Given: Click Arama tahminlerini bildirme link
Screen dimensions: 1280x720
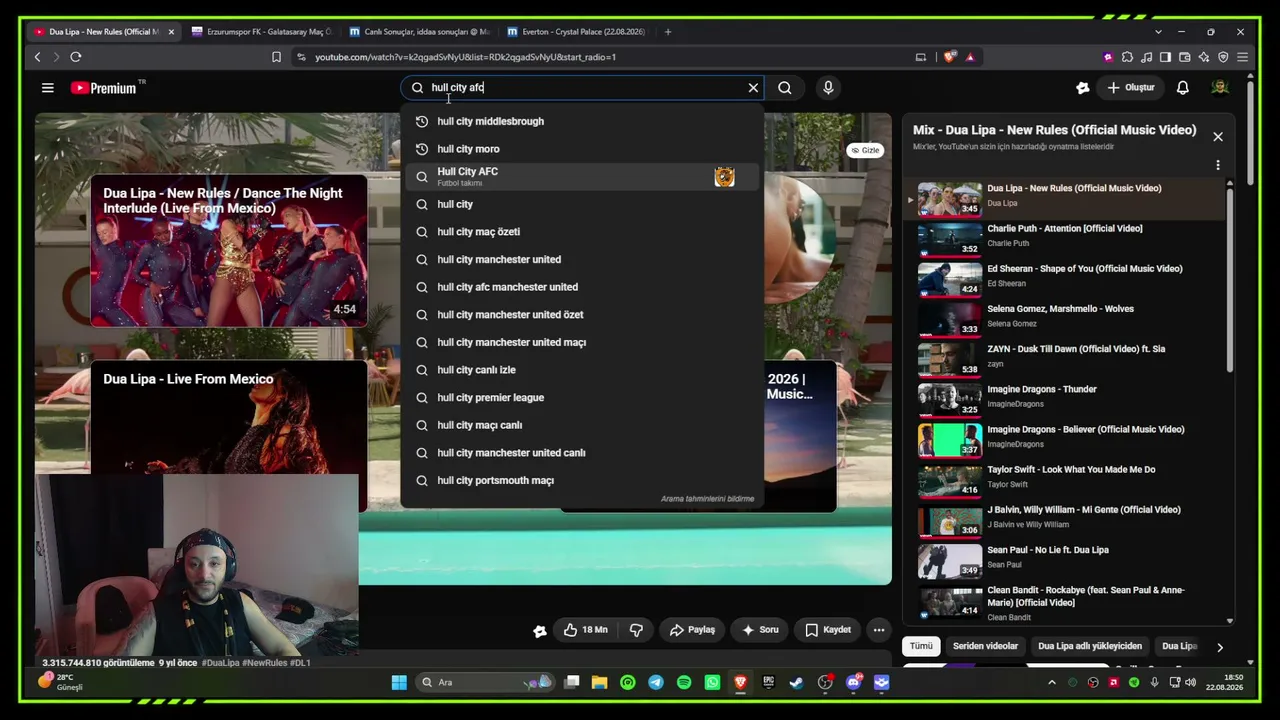Looking at the screenshot, I should point(707,499).
